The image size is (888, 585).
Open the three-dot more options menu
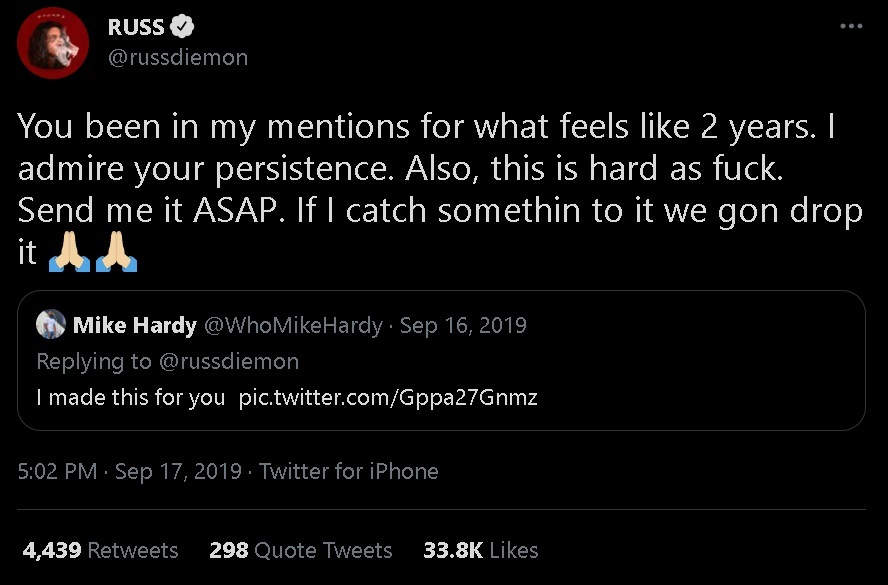pyautogui.click(x=850, y=27)
